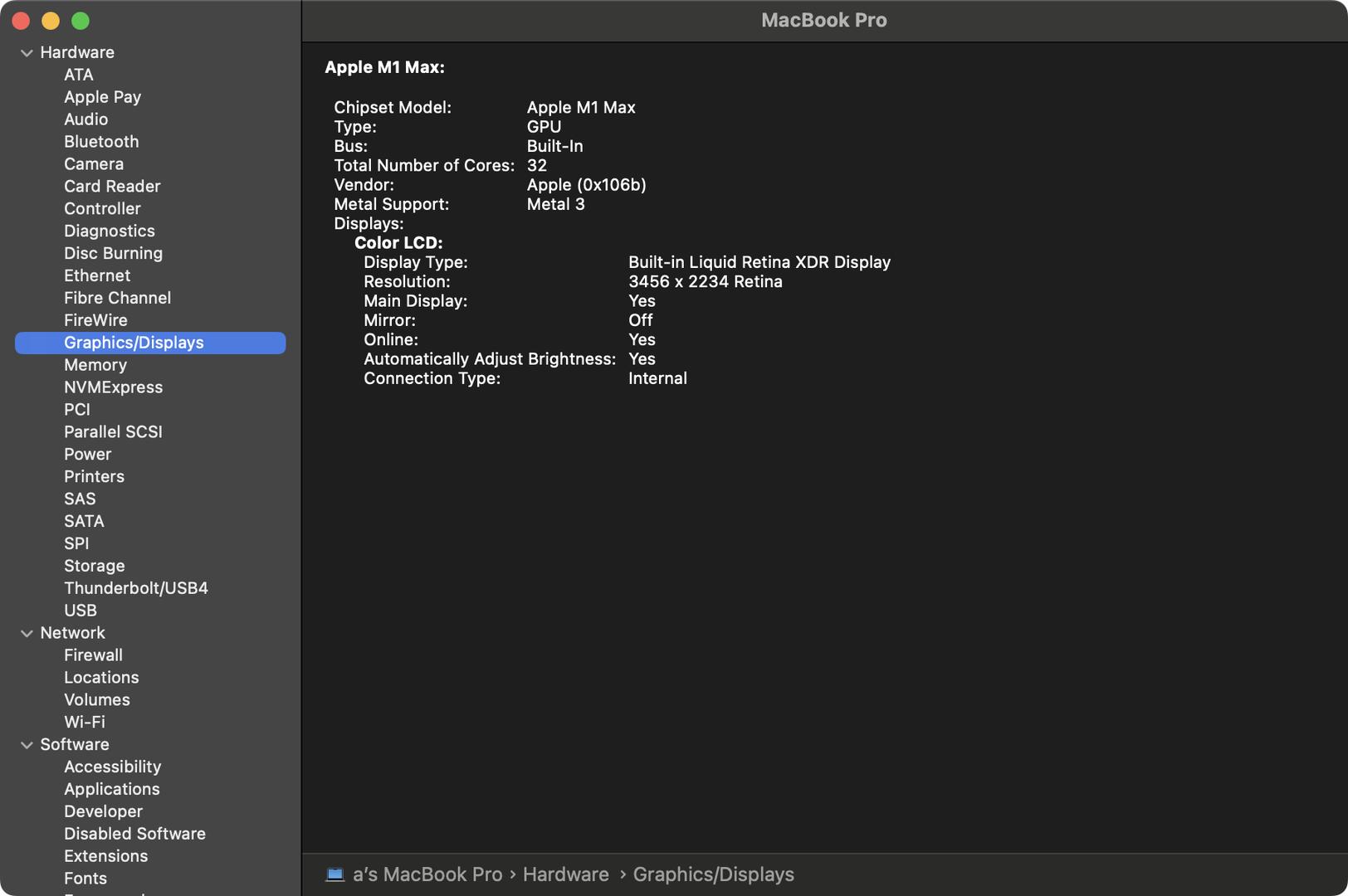Viewport: 1348px width, 896px height.
Task: Select Wi-Fi under Network
Action: [85, 723]
